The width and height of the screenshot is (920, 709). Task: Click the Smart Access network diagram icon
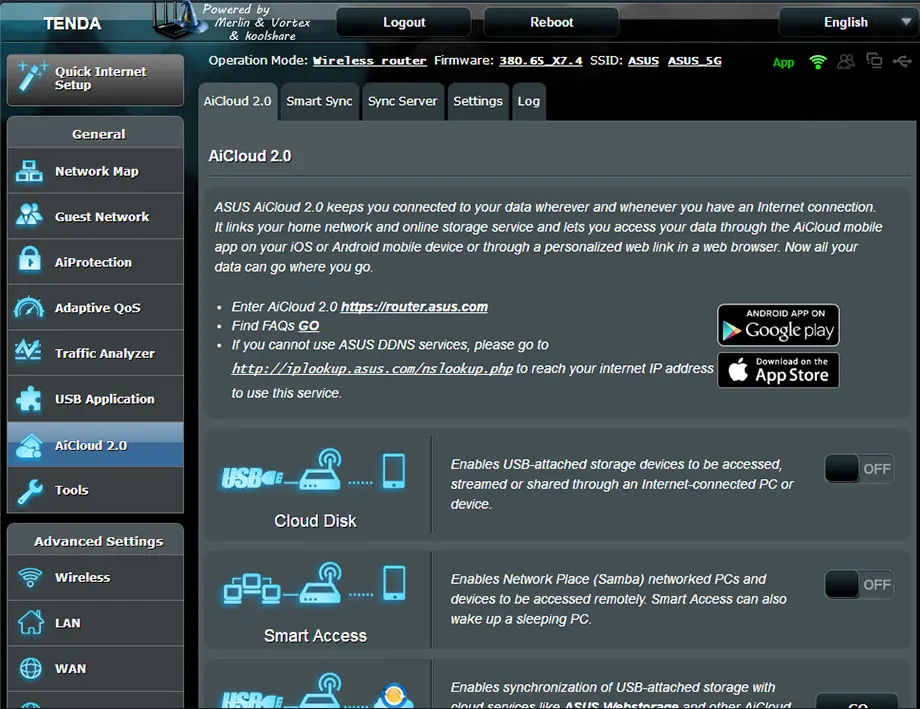click(x=314, y=584)
